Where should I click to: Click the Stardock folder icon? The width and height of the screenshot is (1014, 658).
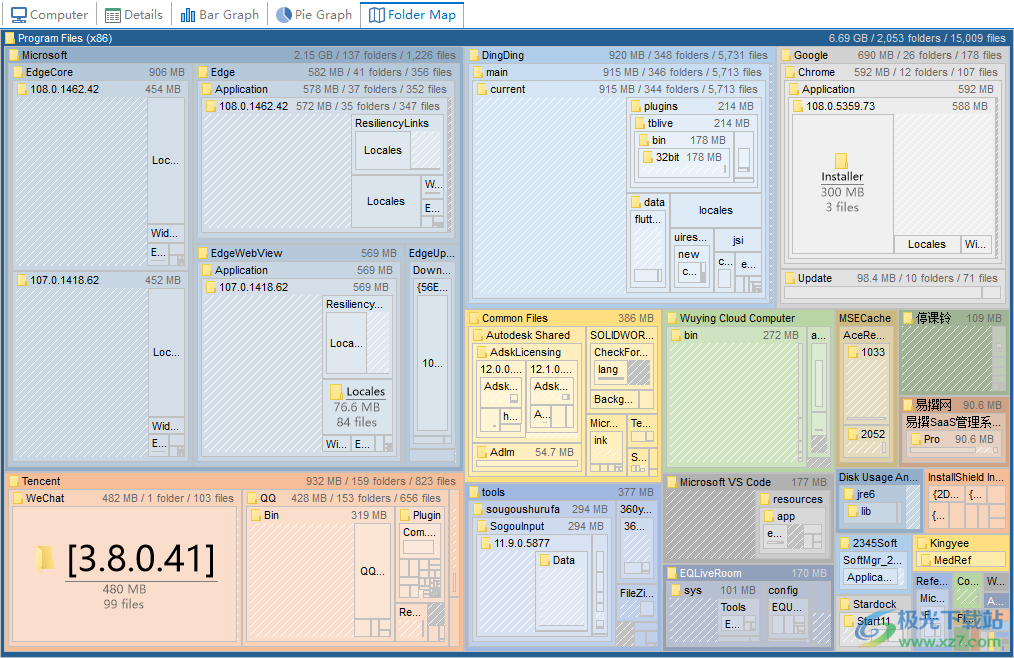point(845,604)
